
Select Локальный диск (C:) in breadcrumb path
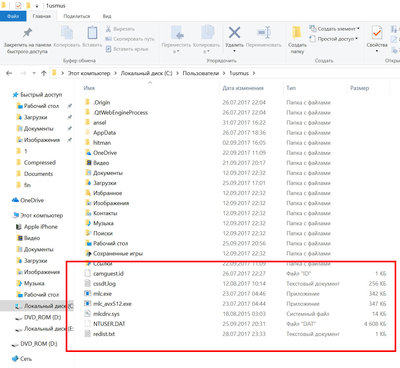click(146, 73)
